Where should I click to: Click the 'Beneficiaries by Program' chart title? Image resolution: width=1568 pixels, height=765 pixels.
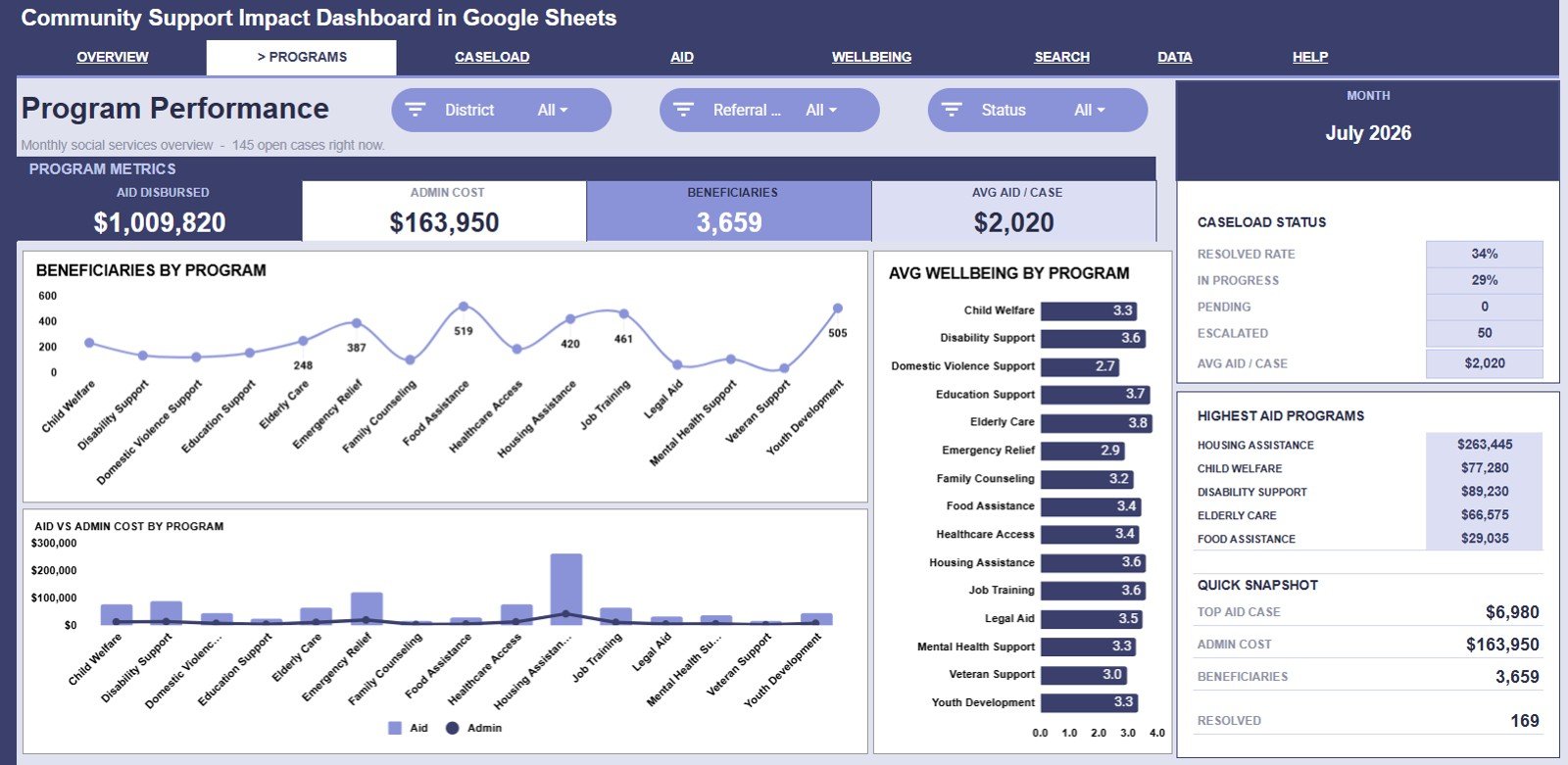pyautogui.click(x=151, y=270)
